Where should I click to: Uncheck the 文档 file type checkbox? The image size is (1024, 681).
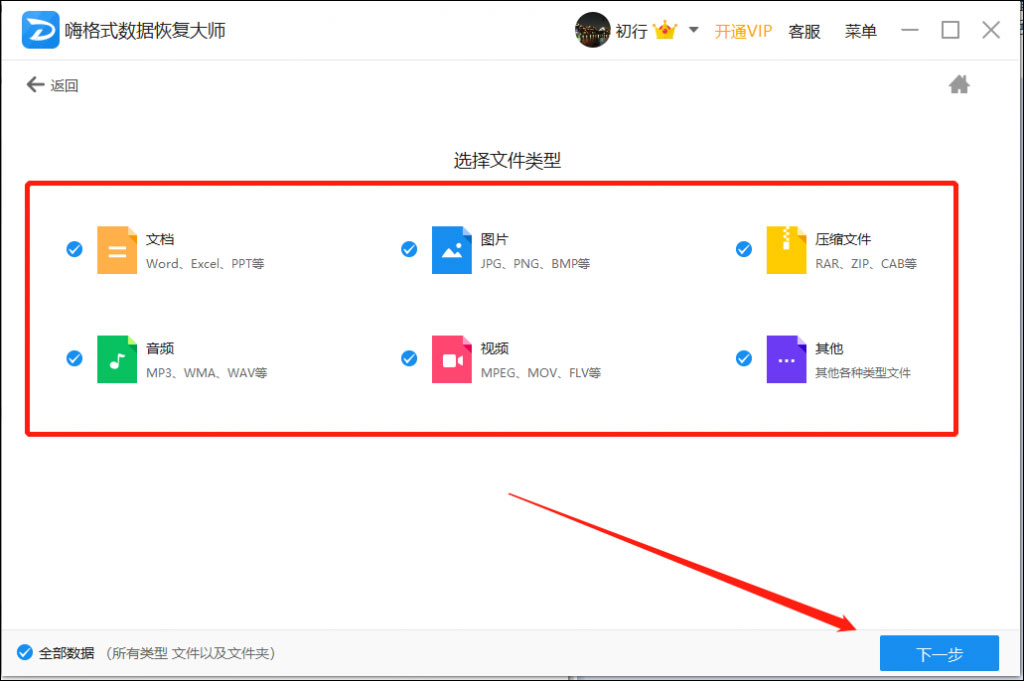[x=74, y=250]
